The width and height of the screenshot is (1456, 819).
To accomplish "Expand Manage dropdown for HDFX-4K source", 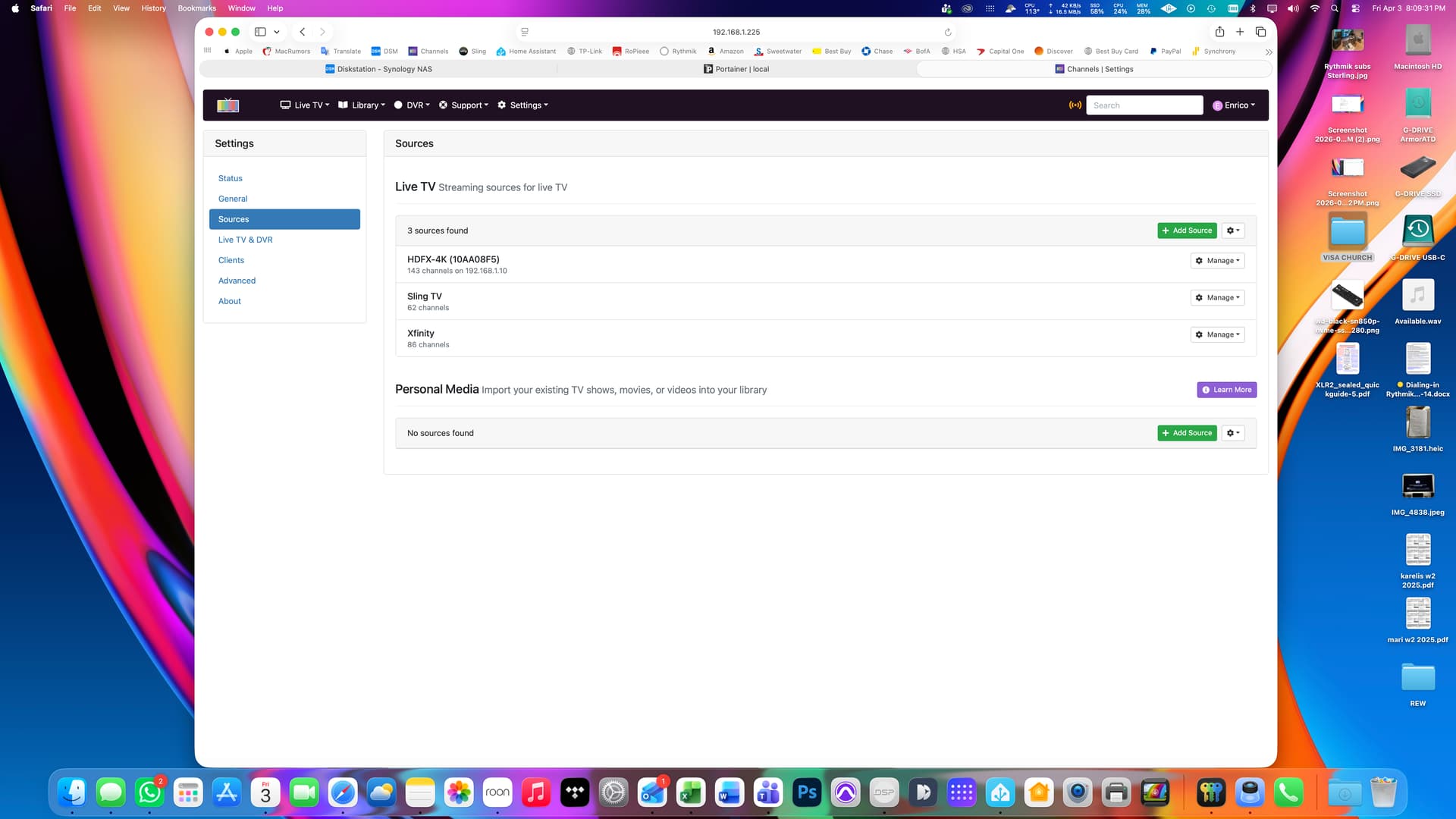I will click(1217, 261).
